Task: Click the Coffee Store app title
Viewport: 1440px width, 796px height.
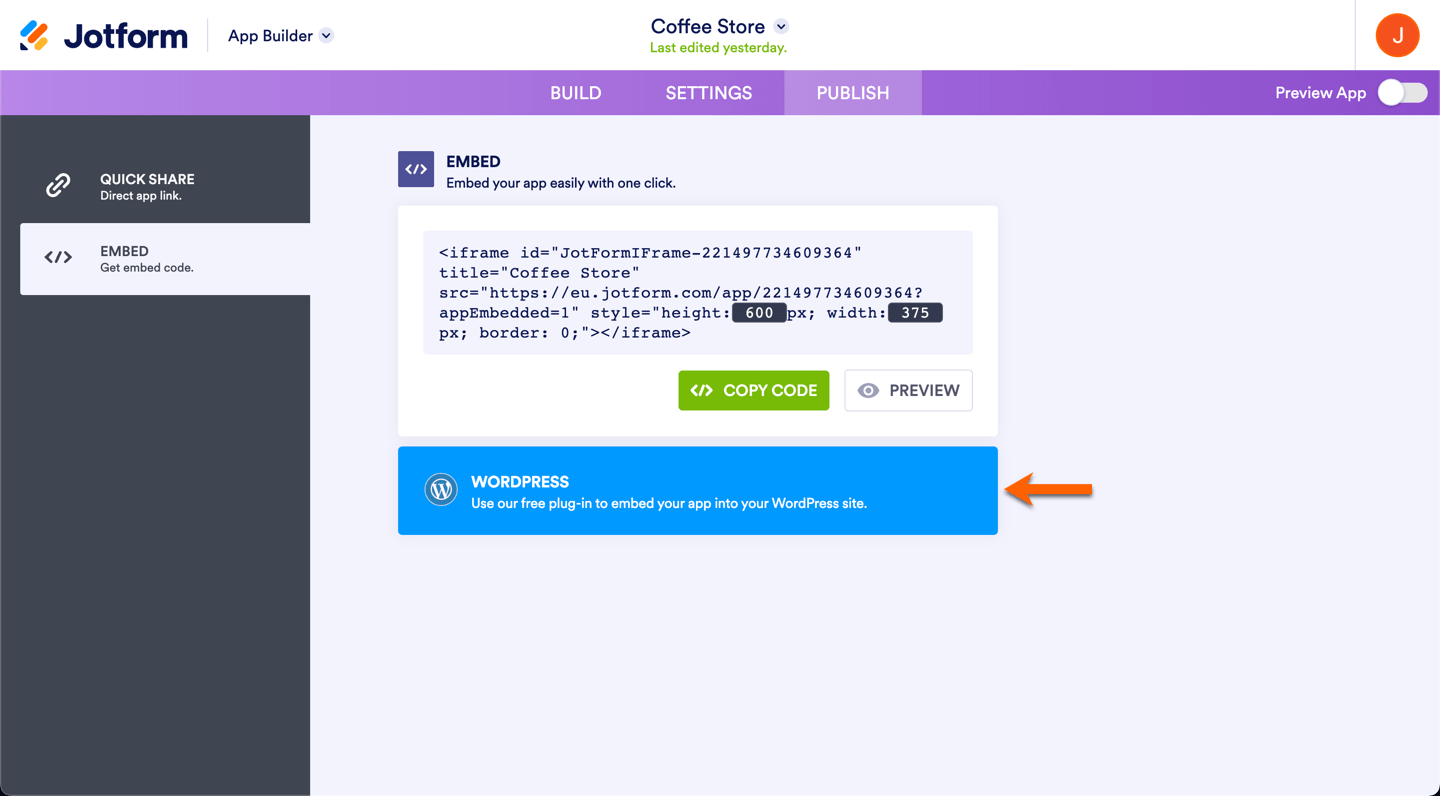Action: pos(708,27)
